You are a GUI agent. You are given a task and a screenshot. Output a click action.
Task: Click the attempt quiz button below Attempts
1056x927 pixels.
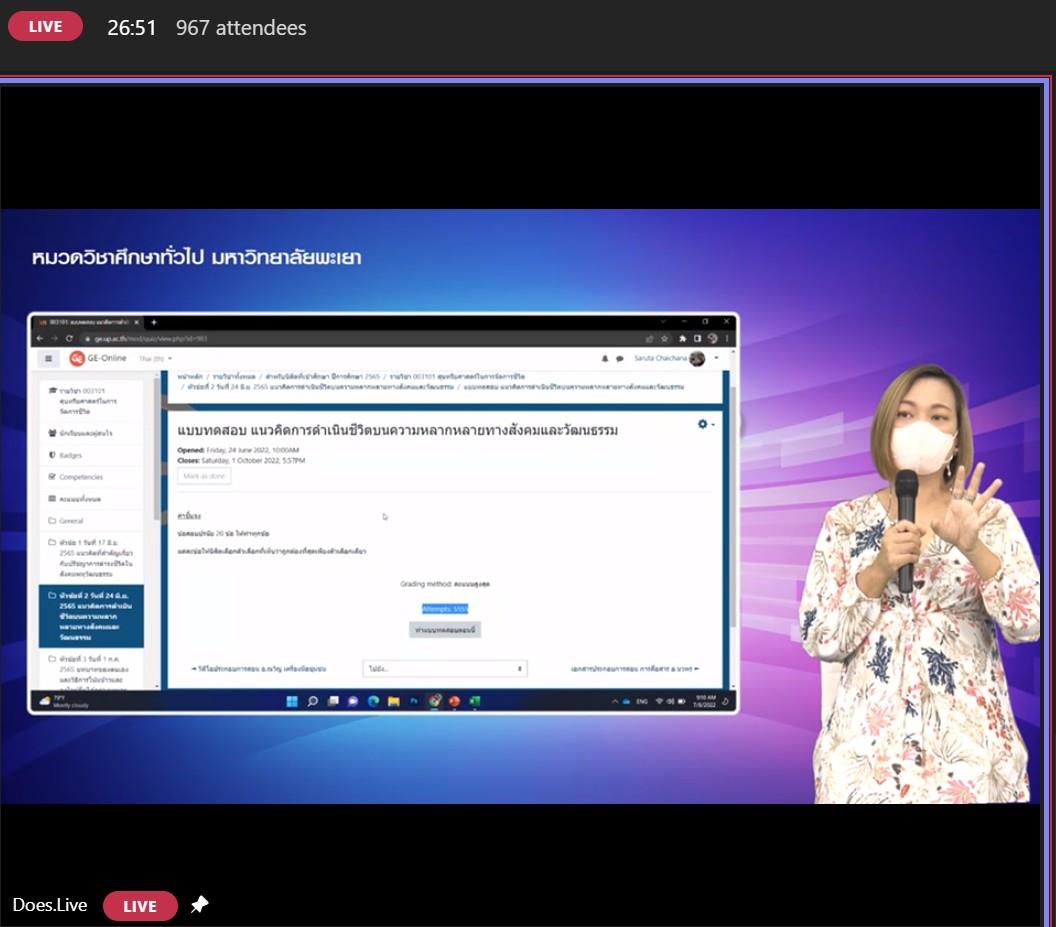pyautogui.click(x=444, y=630)
